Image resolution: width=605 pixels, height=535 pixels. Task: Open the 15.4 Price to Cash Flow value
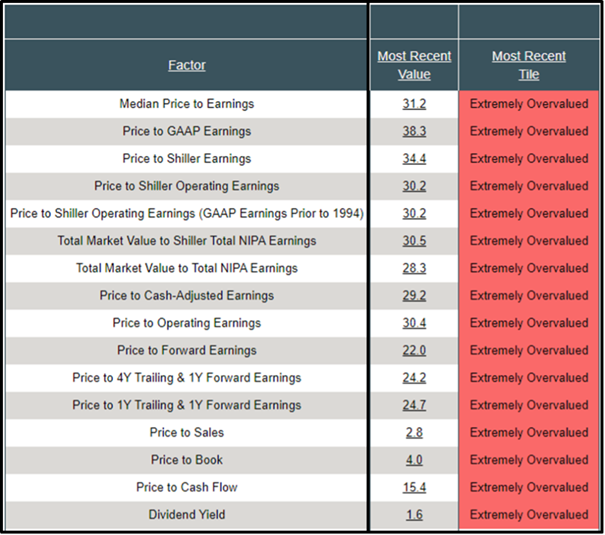414,487
